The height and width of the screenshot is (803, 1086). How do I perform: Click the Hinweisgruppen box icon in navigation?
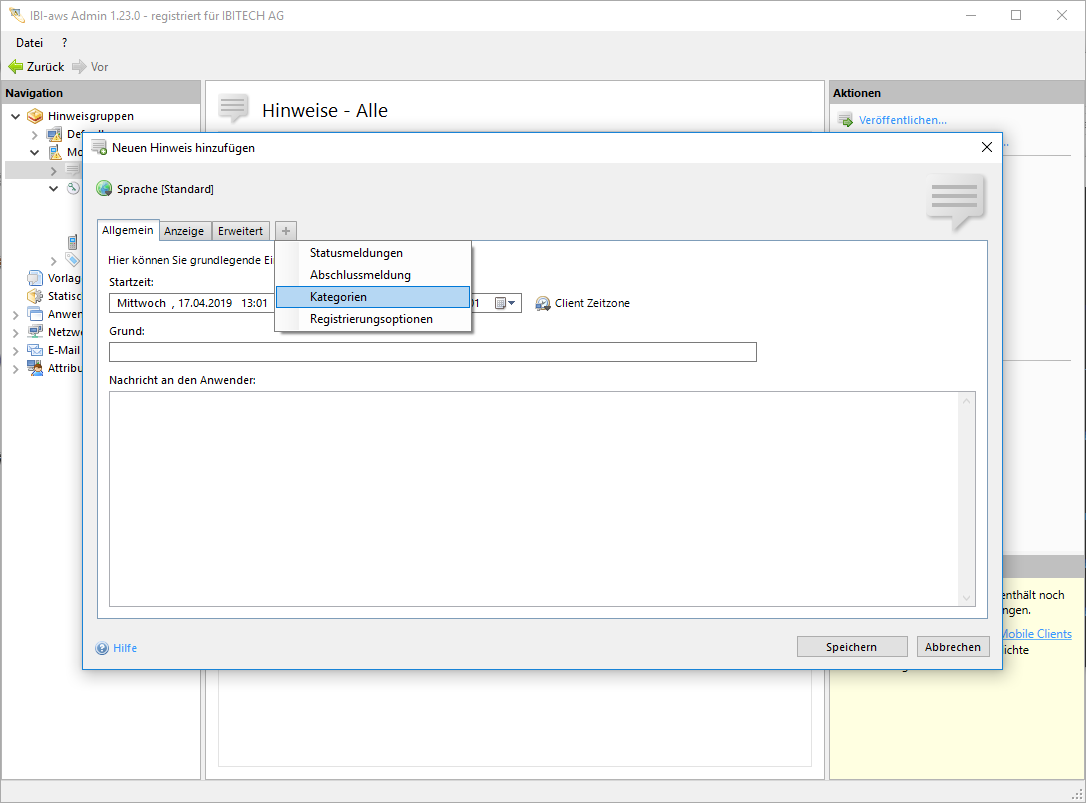pyautogui.click(x=36, y=116)
